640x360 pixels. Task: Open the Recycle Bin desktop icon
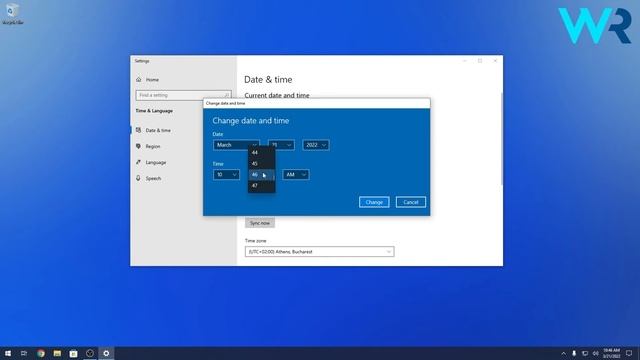tap(12, 13)
